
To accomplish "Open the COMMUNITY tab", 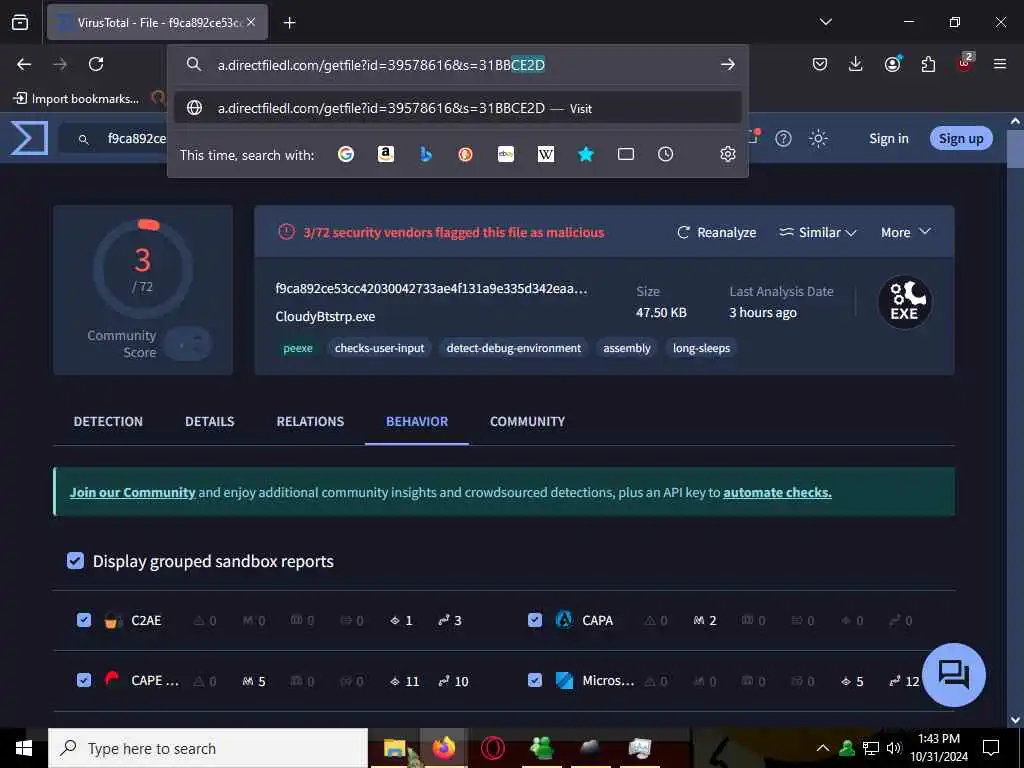I will coord(527,421).
